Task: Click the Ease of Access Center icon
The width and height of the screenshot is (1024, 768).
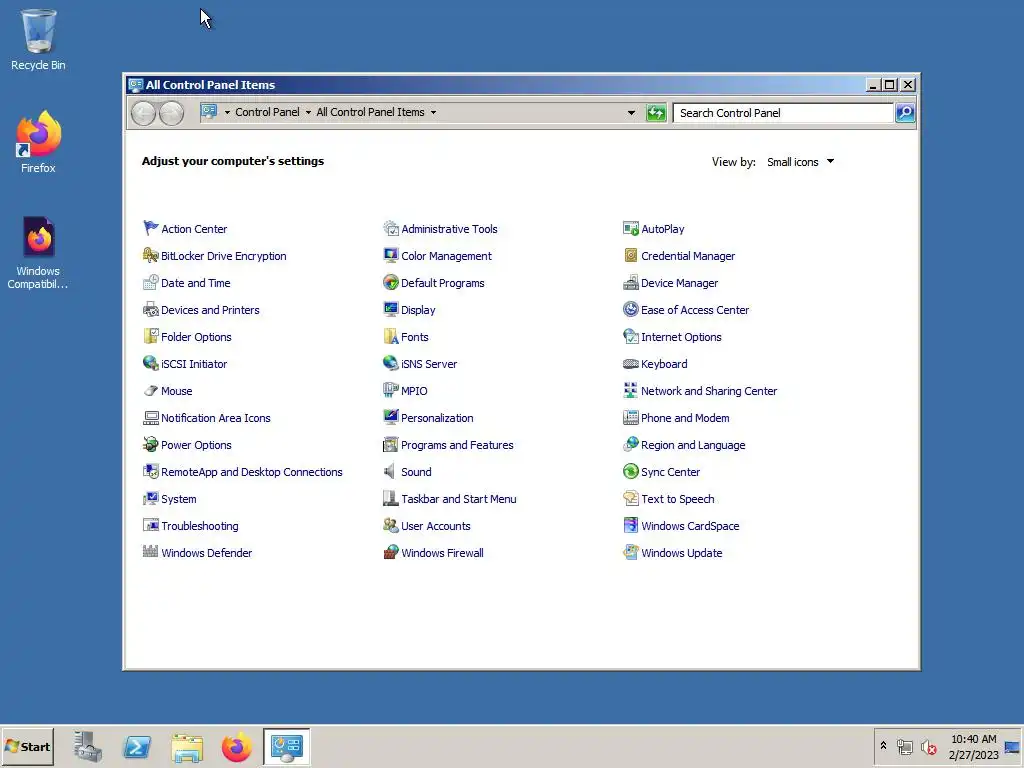Action: pyautogui.click(x=631, y=310)
